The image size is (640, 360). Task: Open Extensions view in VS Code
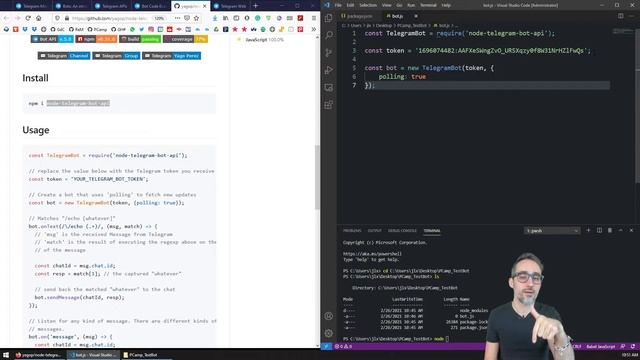pyautogui.click(x=329, y=105)
